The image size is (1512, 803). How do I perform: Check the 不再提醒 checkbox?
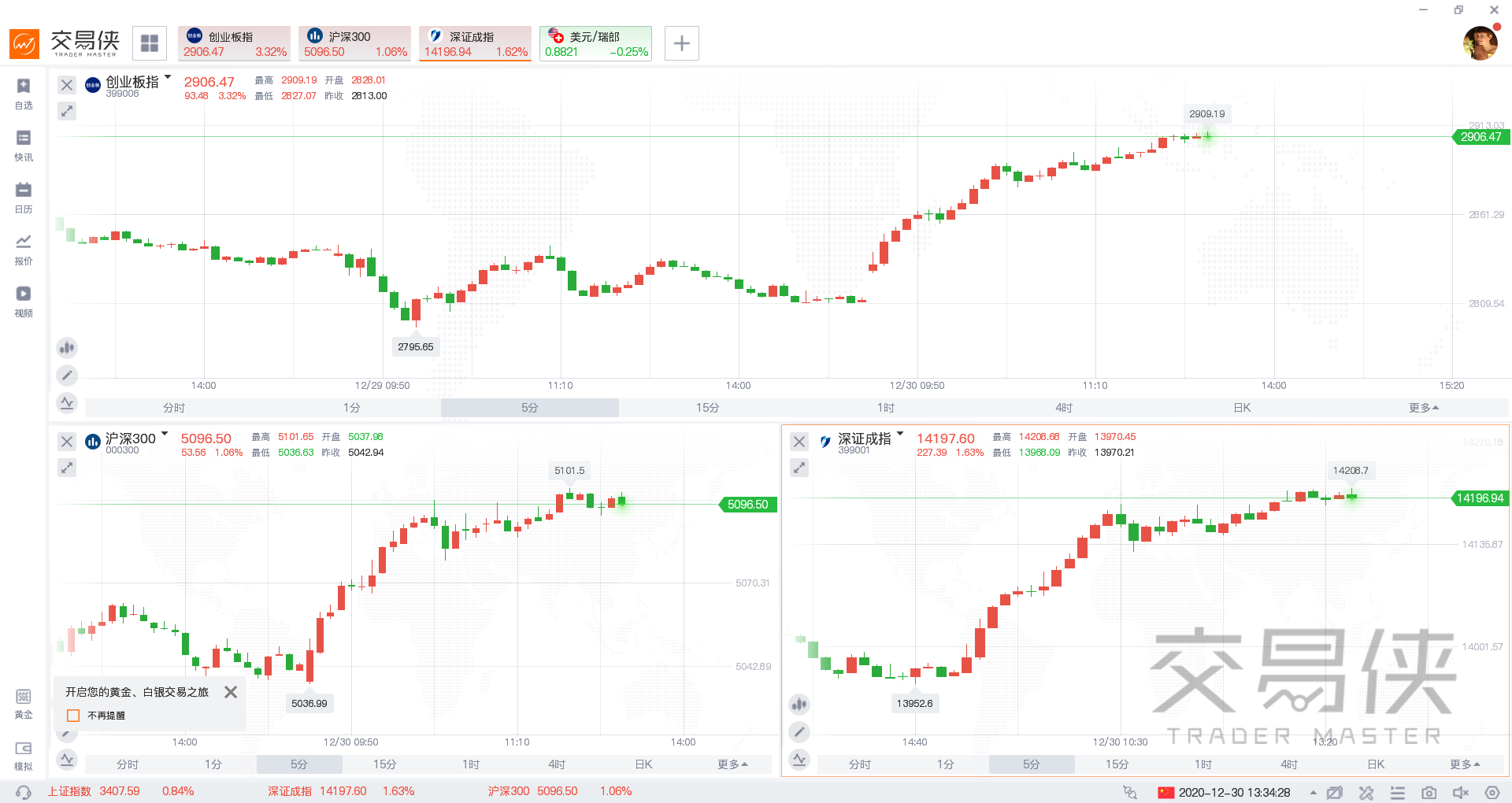click(74, 716)
